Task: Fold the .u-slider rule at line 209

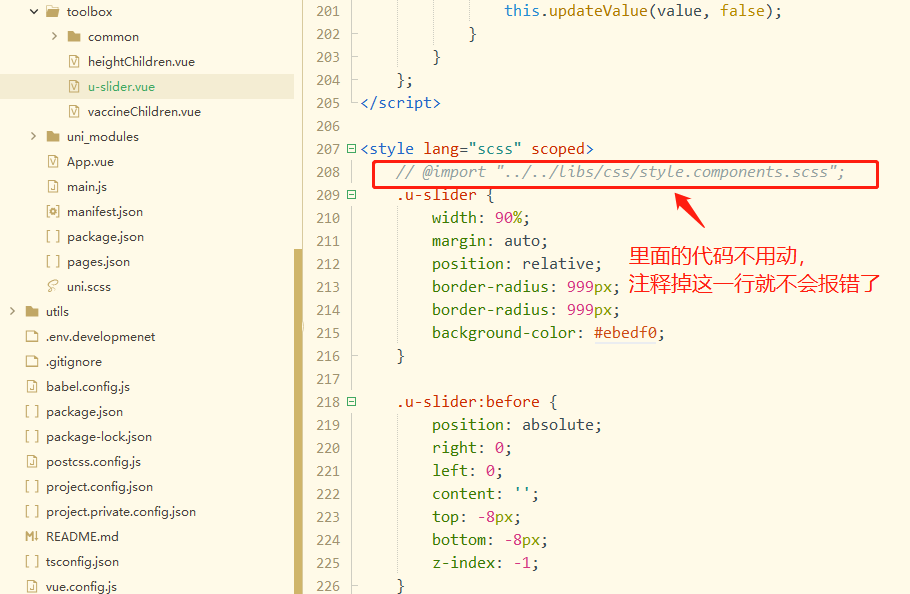Action: (x=351, y=194)
